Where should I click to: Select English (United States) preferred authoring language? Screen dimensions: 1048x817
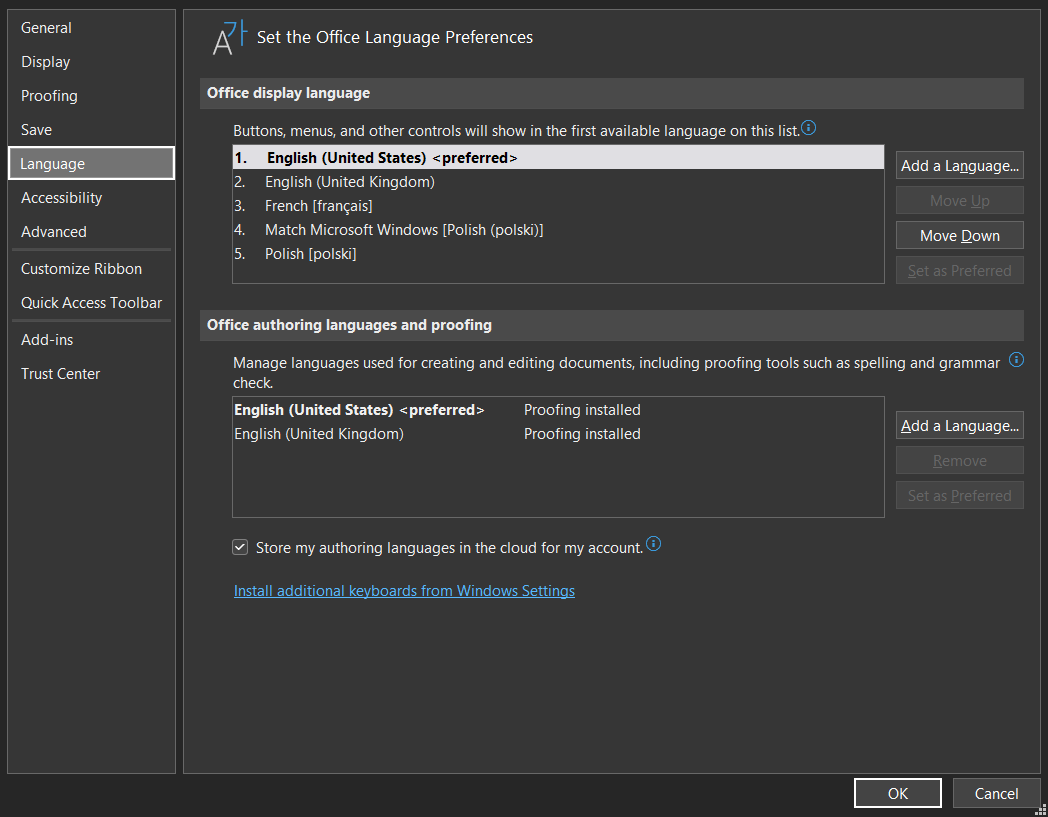558,410
